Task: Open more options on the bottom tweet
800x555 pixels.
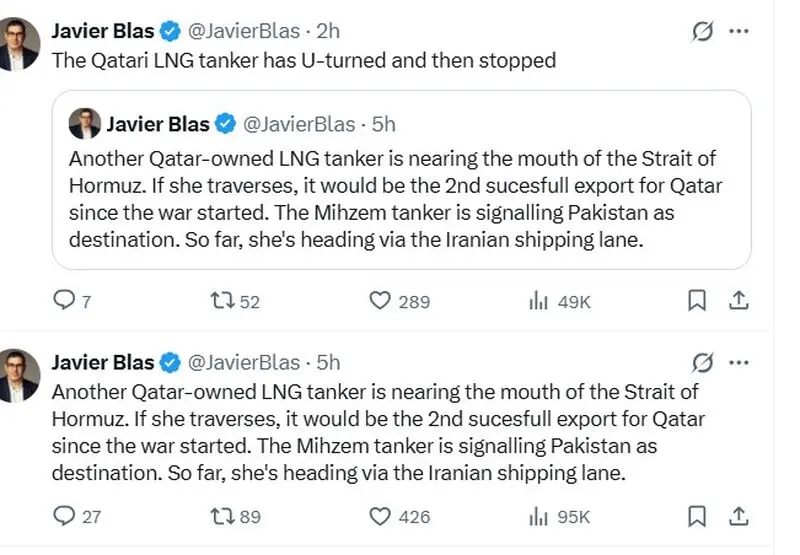Action: [x=739, y=363]
